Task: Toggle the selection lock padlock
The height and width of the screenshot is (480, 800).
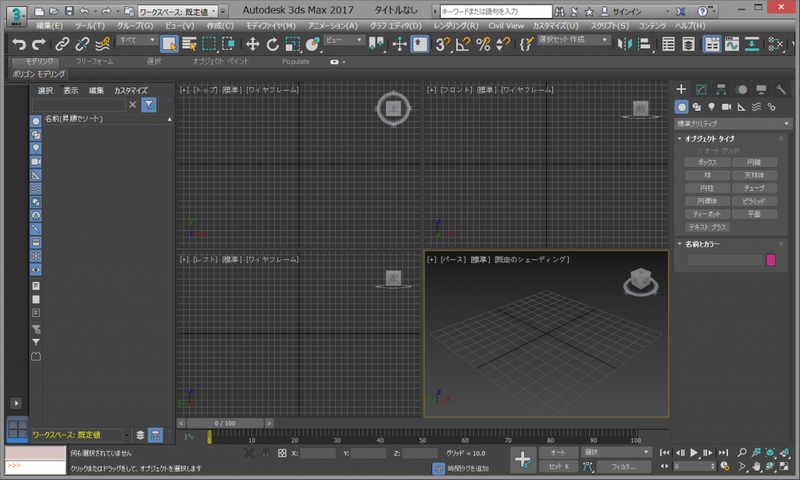Action: (265, 453)
